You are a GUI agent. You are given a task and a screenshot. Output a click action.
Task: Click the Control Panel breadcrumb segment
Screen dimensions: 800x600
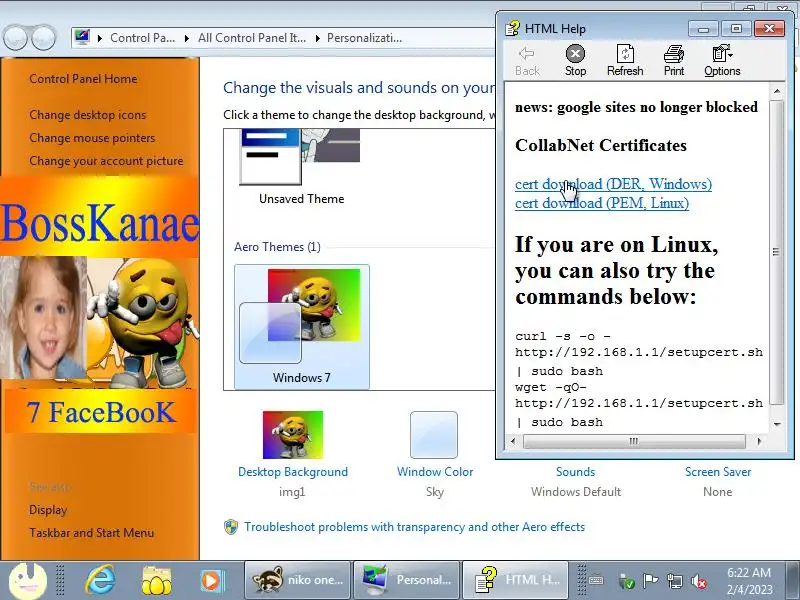[x=142, y=38]
